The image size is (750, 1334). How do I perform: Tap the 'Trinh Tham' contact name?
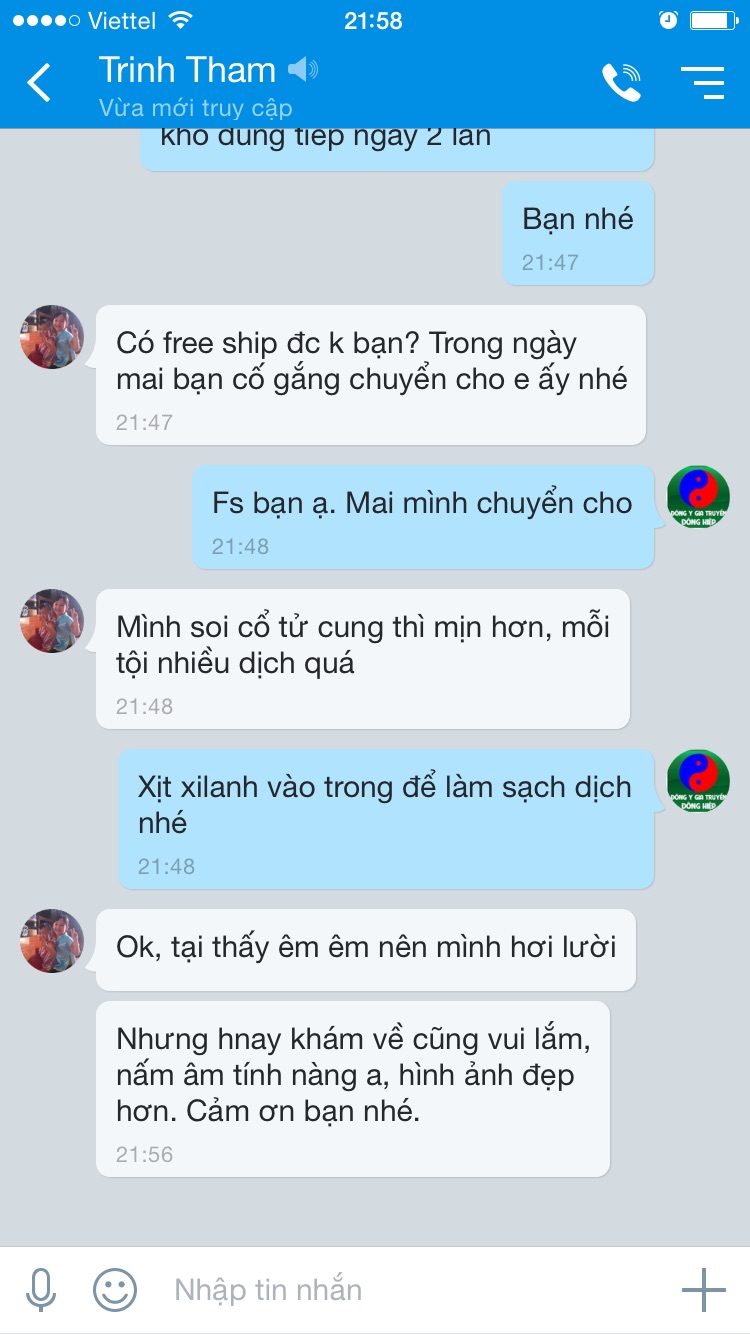click(x=187, y=70)
